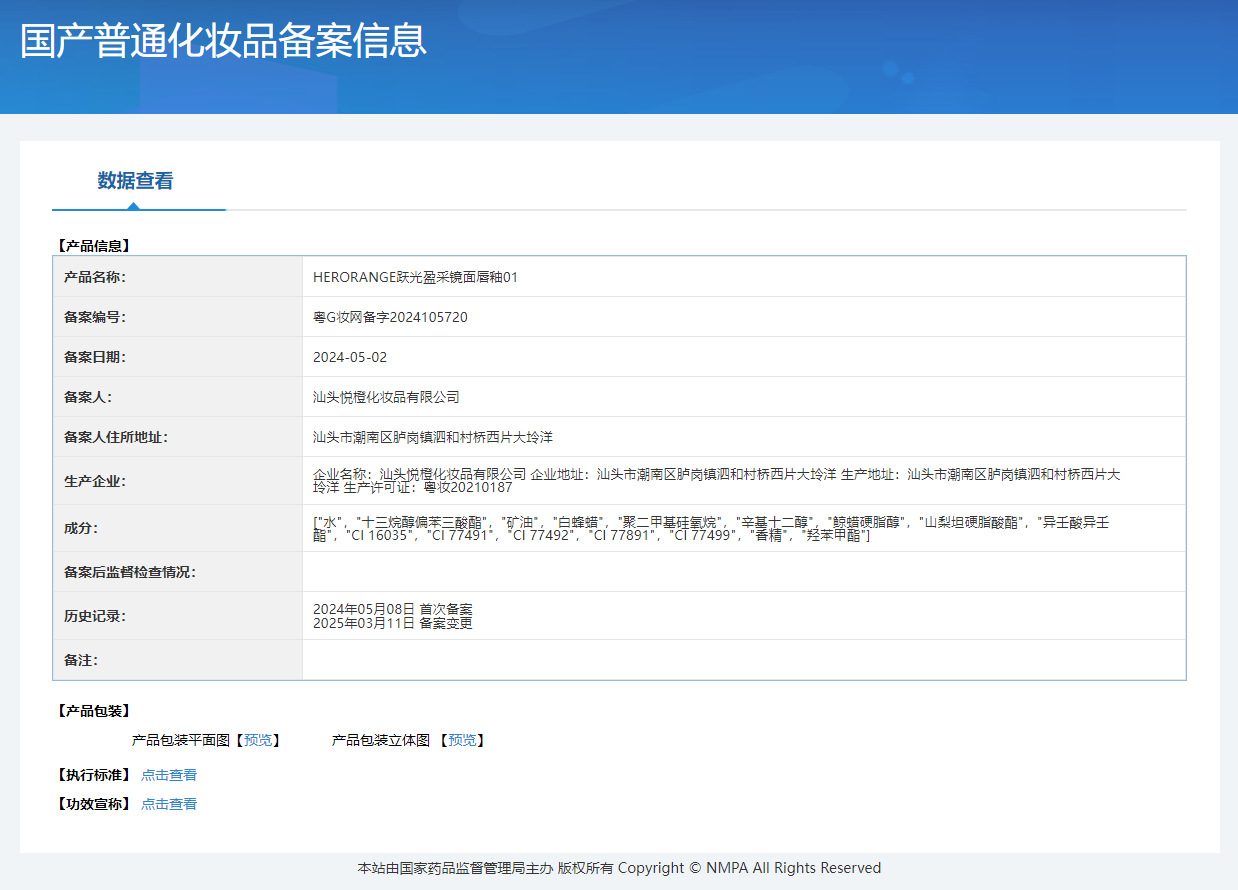
Task: Click the 备案人 value 汕头悦橙化妆品有限公司
Action: pos(386,397)
